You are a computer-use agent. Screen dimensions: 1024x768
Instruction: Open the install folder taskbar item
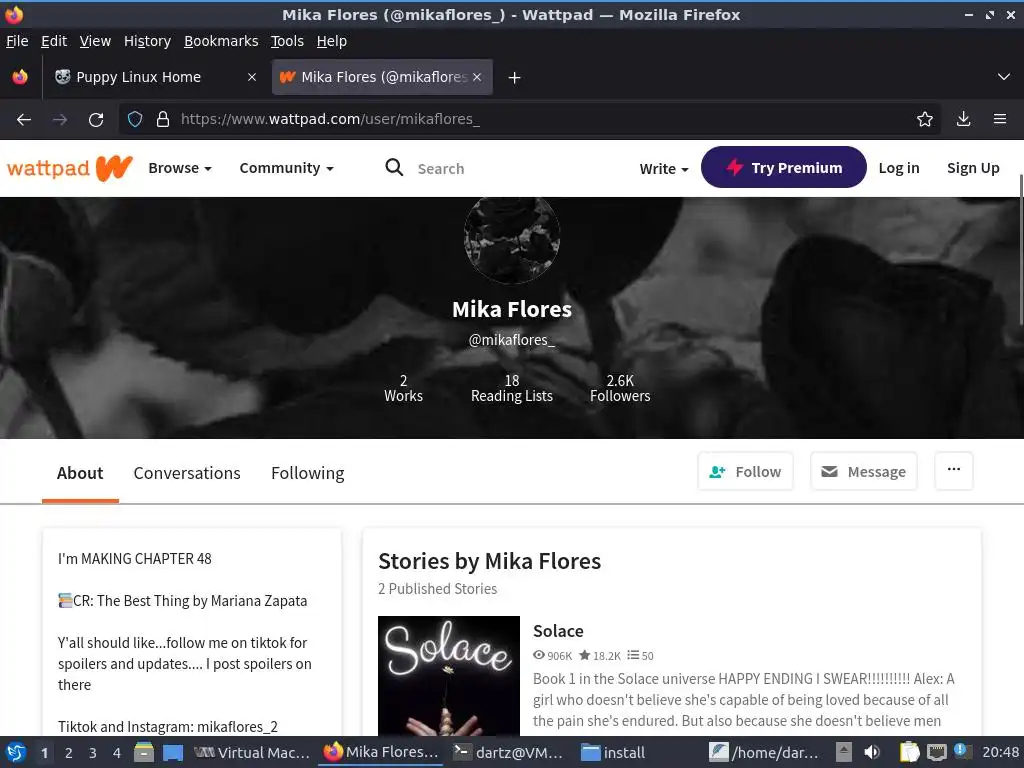point(613,752)
